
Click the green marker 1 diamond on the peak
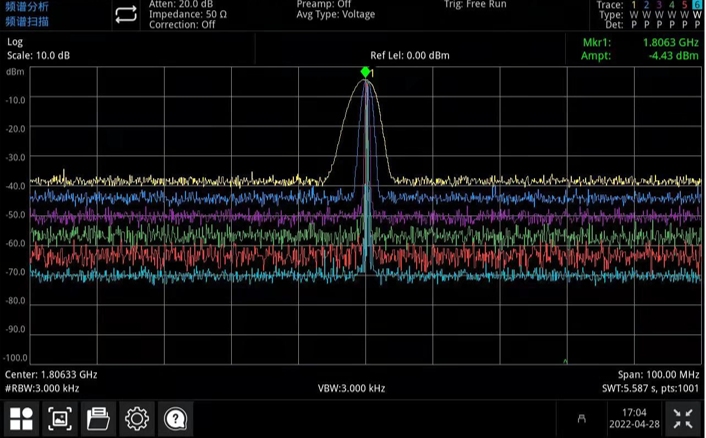[366, 71]
